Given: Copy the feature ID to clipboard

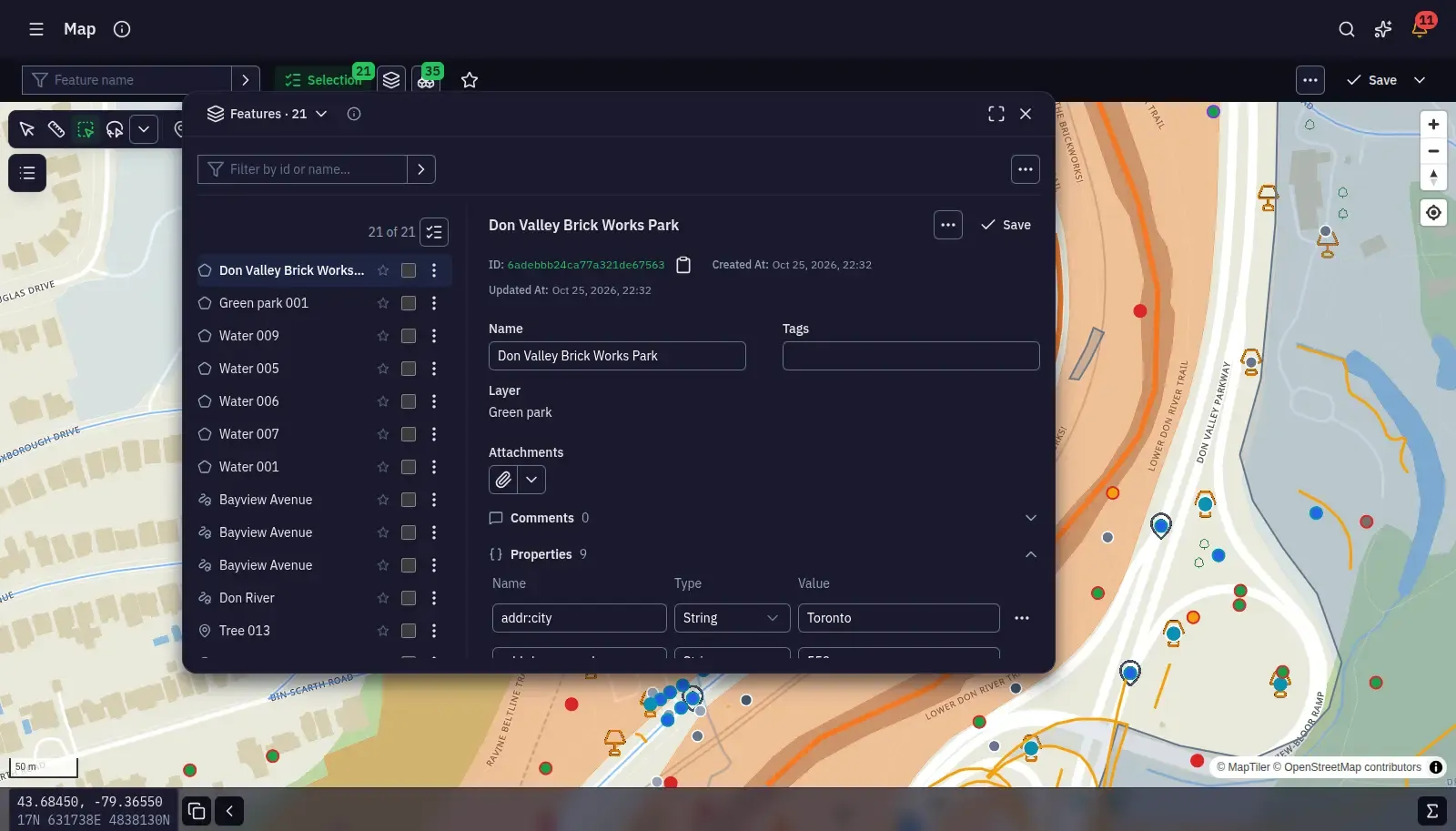Looking at the screenshot, I should (x=683, y=265).
